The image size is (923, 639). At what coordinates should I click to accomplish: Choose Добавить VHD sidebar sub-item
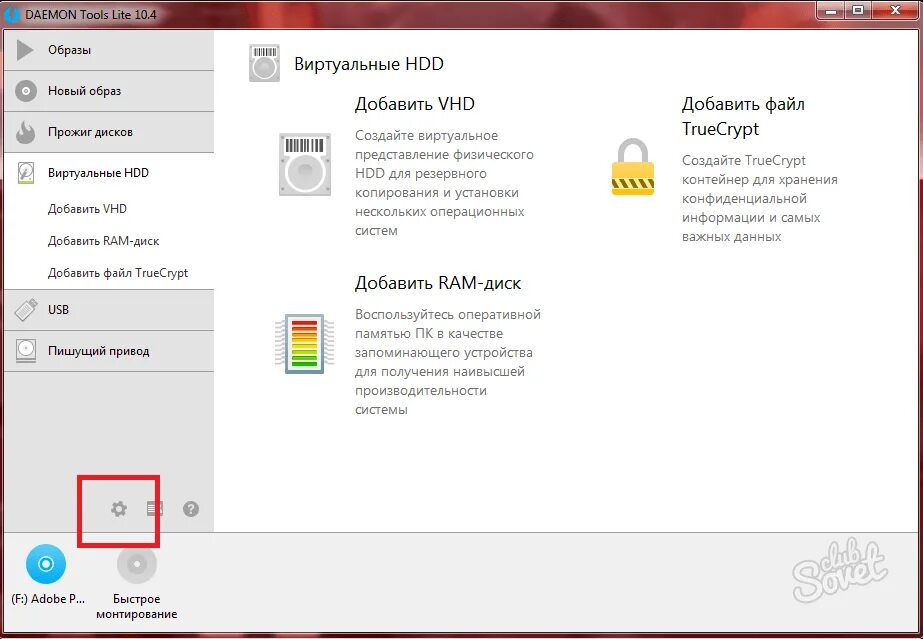point(87,209)
